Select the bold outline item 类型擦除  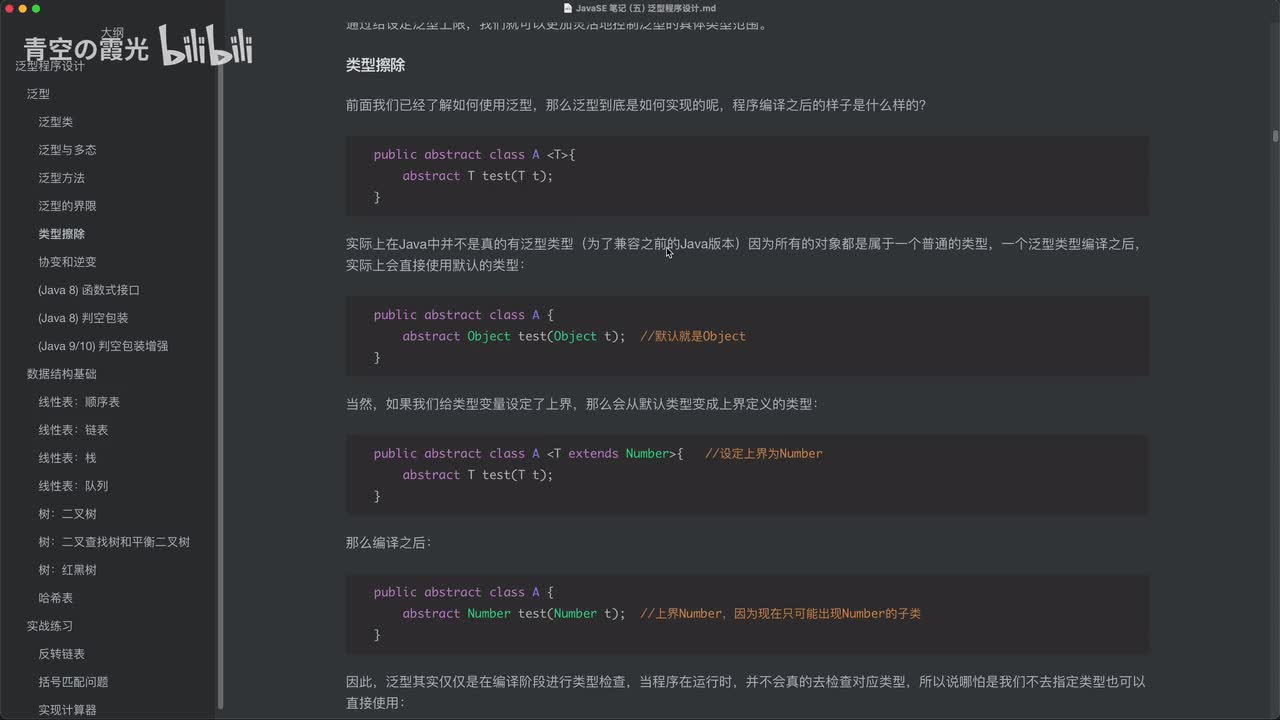click(x=62, y=234)
